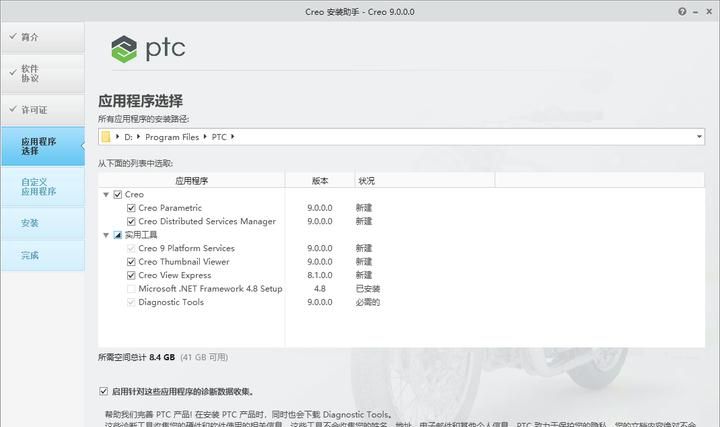Screen dimensions: 720x427
Task: Uncheck Creo Thumbnail Viewer checkbox
Action: click(x=131, y=262)
